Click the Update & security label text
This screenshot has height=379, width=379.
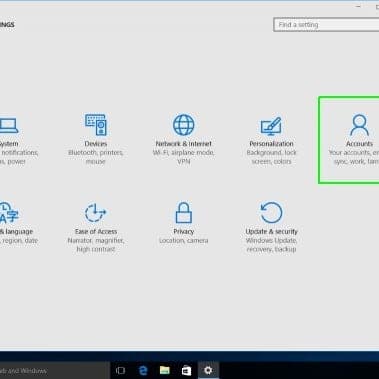(x=271, y=231)
